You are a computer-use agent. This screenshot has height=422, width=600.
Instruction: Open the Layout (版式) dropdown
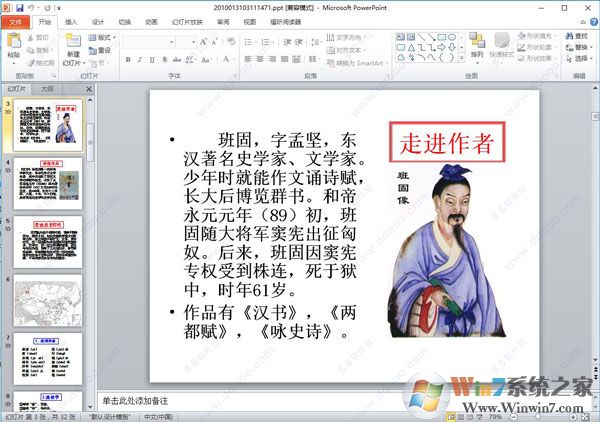pyautogui.click(x=103, y=36)
